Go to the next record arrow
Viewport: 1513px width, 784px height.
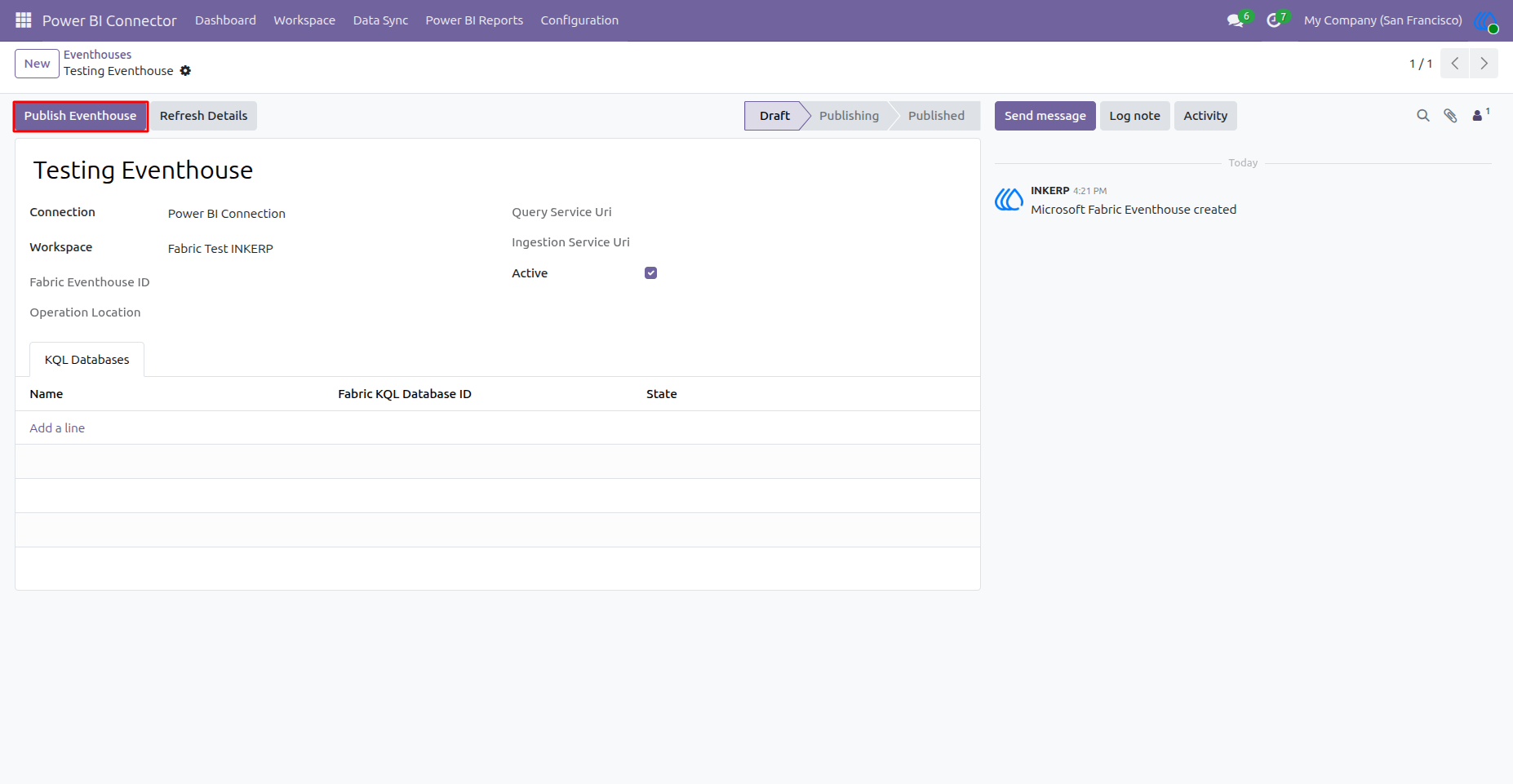[1484, 64]
